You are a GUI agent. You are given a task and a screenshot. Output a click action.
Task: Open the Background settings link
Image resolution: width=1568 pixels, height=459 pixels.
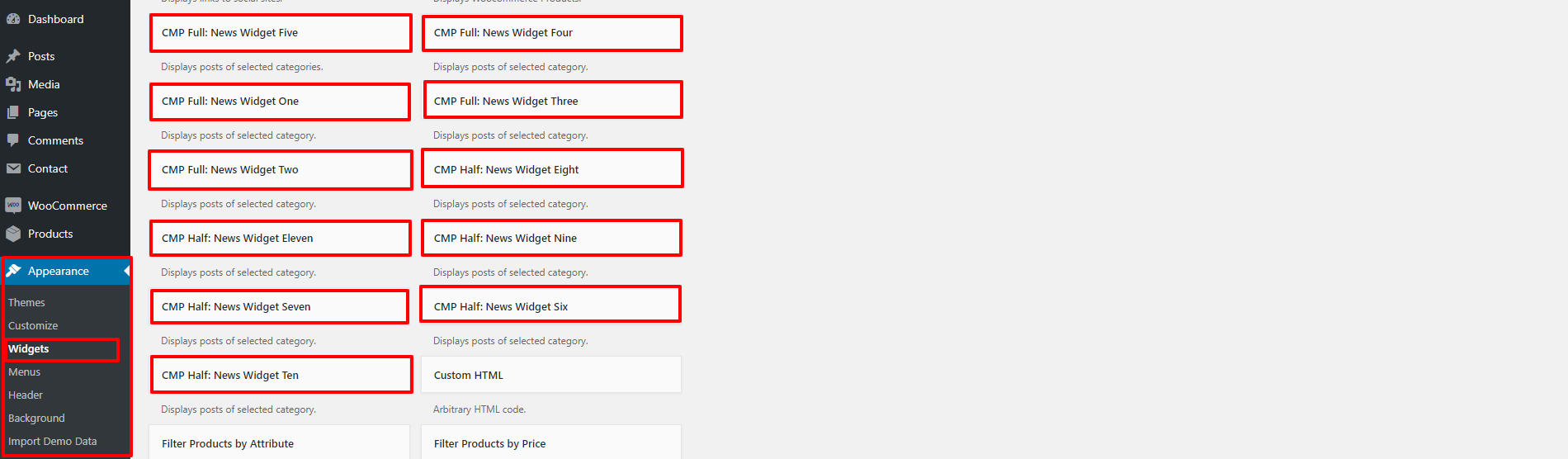click(36, 419)
